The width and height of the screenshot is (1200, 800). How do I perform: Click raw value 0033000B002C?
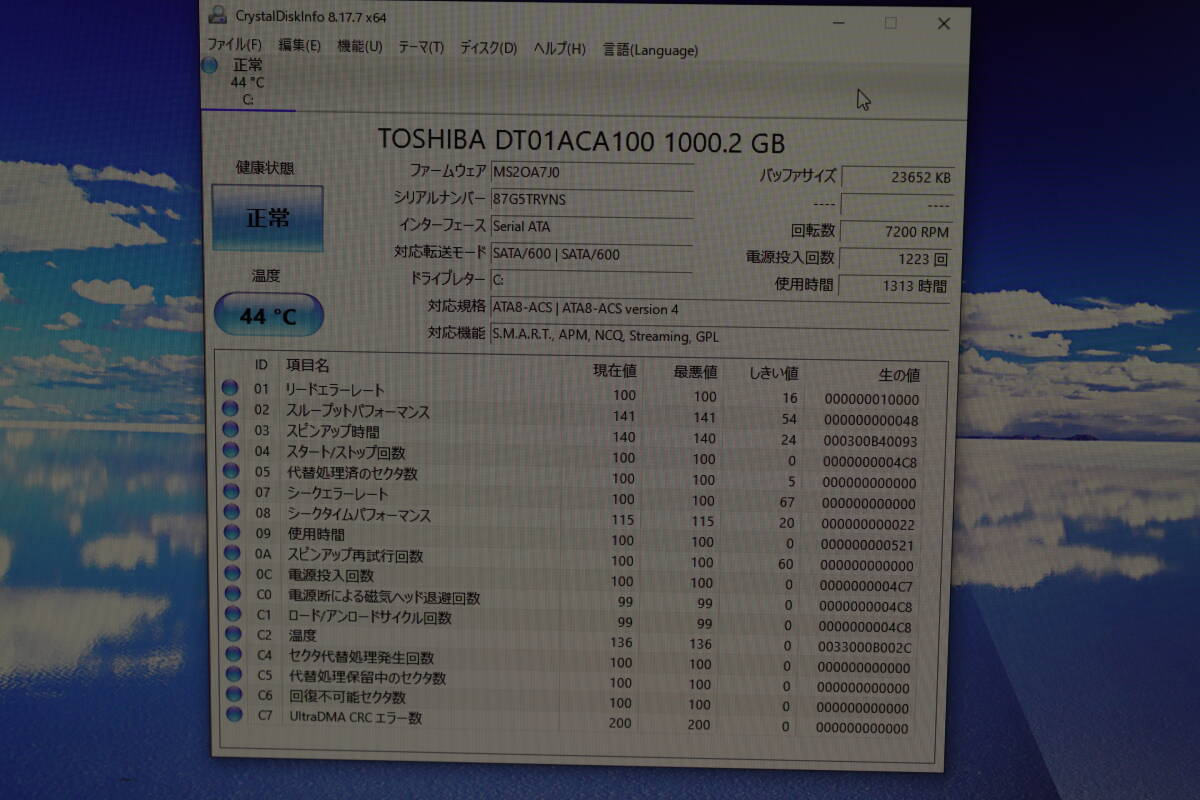865,648
